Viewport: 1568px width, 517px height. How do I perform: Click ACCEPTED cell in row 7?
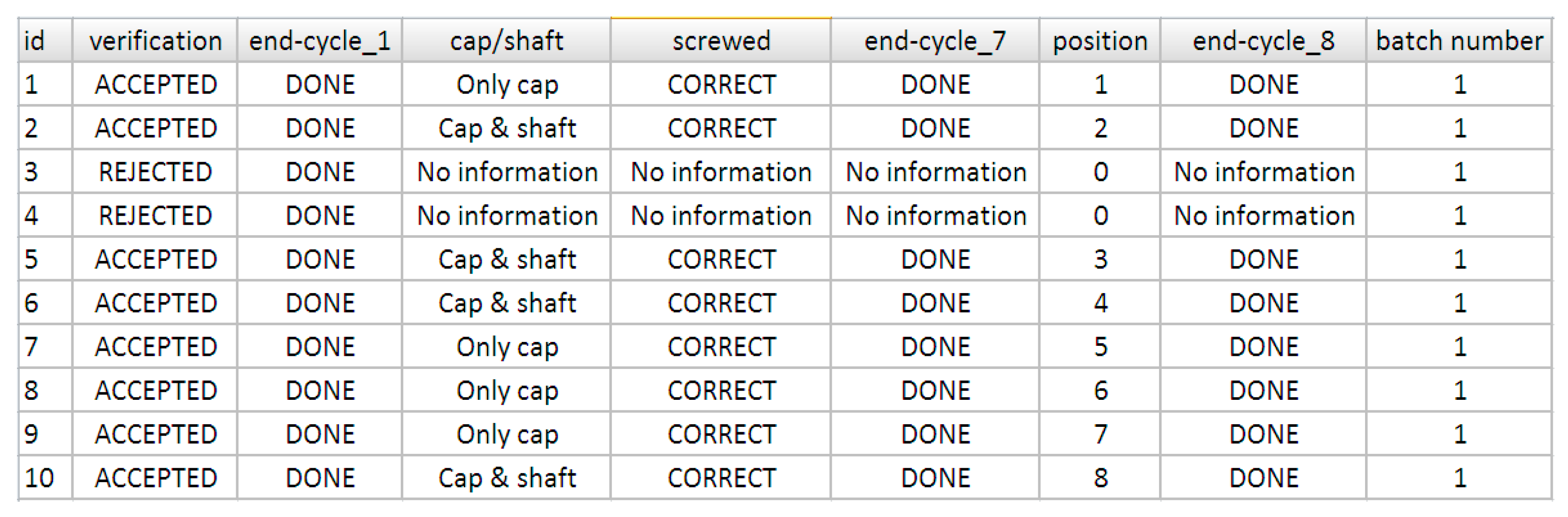(x=155, y=347)
